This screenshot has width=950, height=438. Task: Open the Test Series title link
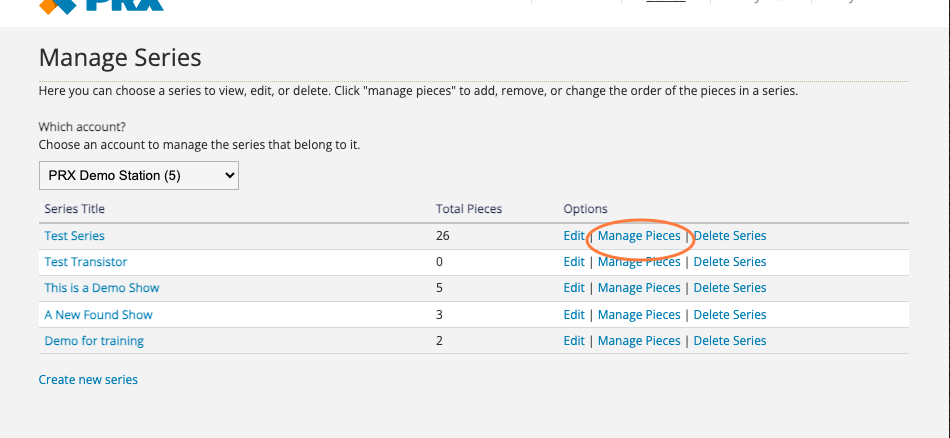click(x=75, y=236)
